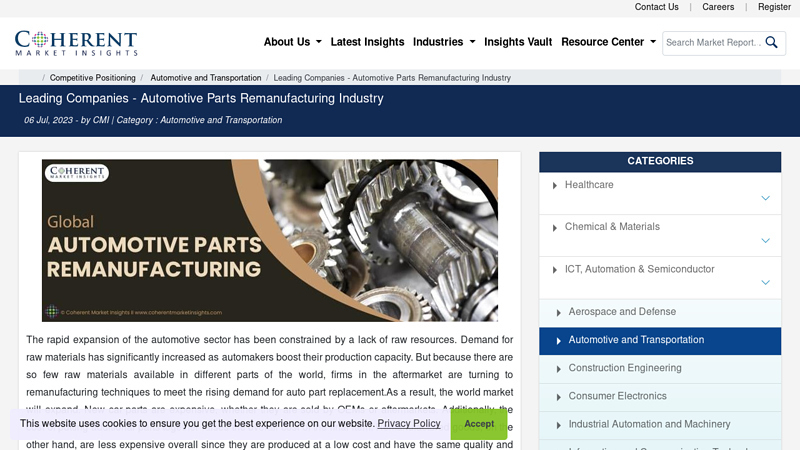
Task: Expand the Healthcare category chevron
Action: tap(765, 198)
